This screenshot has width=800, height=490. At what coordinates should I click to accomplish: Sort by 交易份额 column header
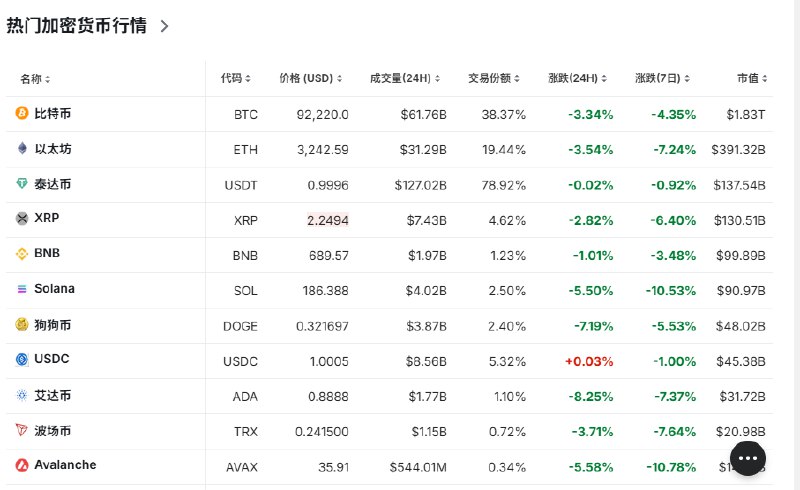pyautogui.click(x=494, y=78)
